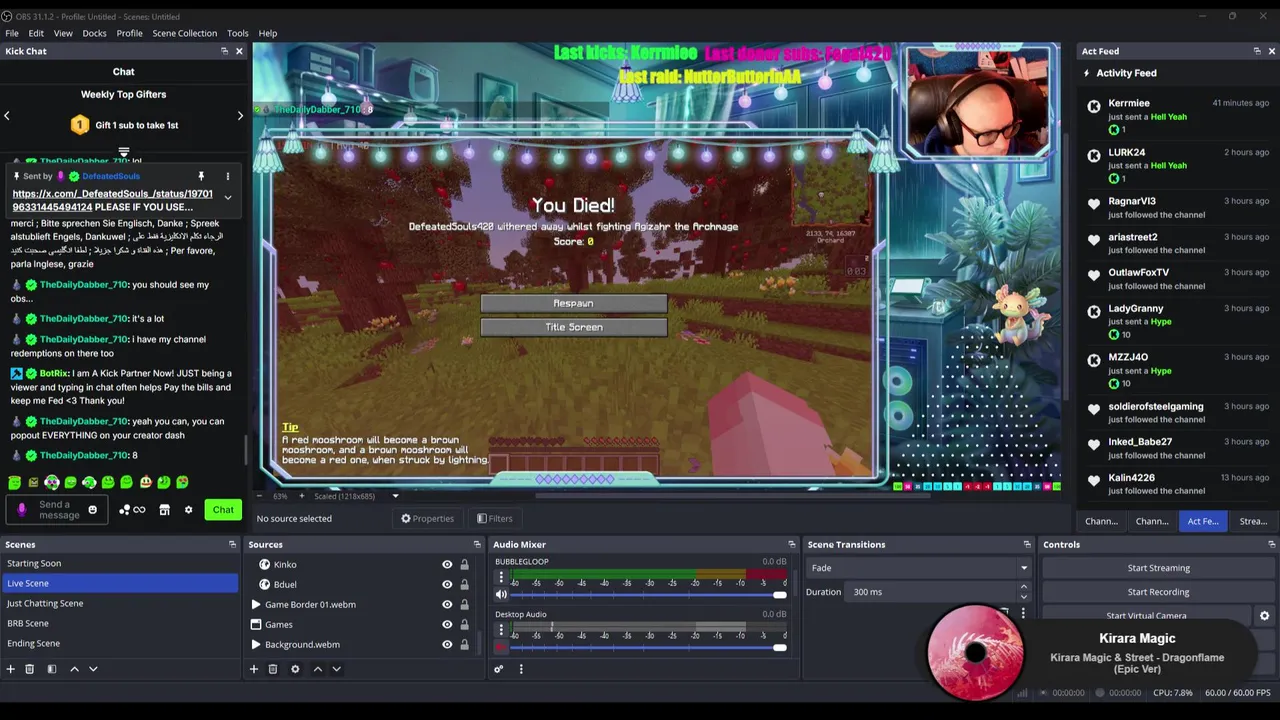The height and width of the screenshot is (720, 1280).
Task: Open BUBBLEGLOOP track options menu
Action: [502, 577]
